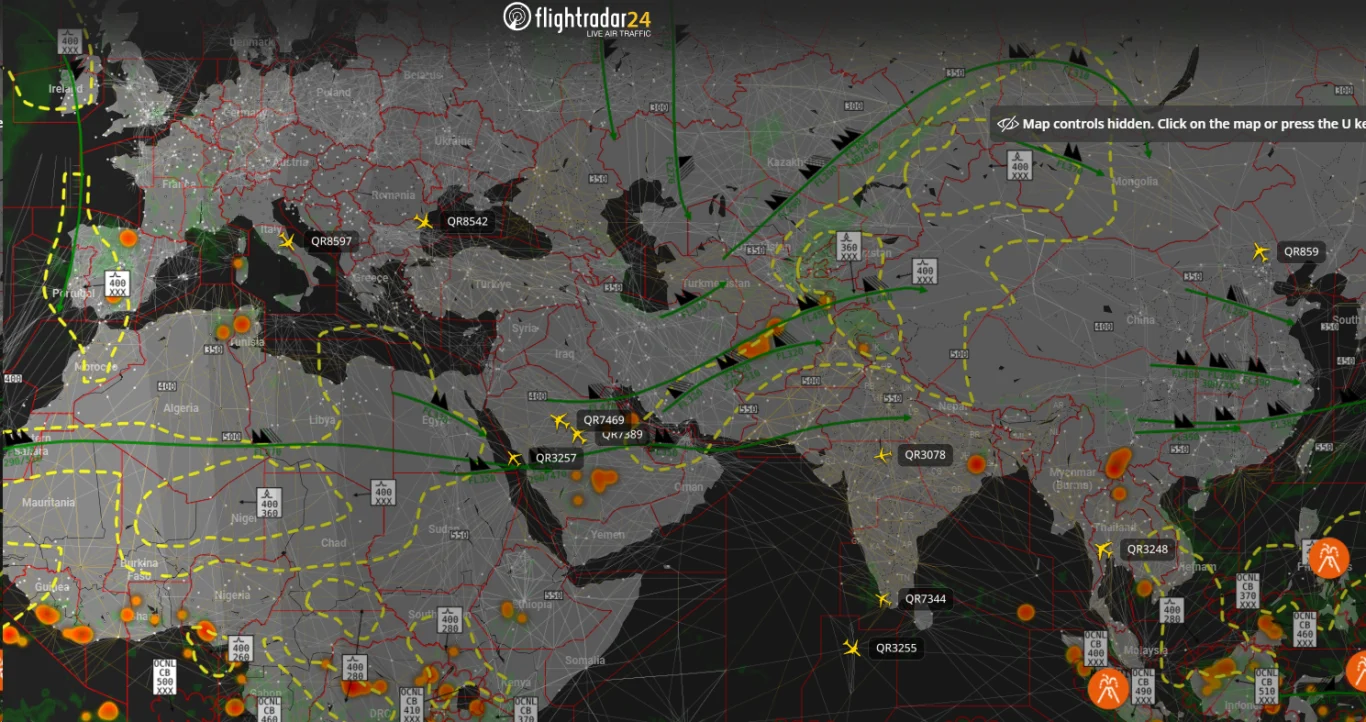Click the 'Mongolia' country label
The width and height of the screenshot is (1366, 722).
(1134, 182)
